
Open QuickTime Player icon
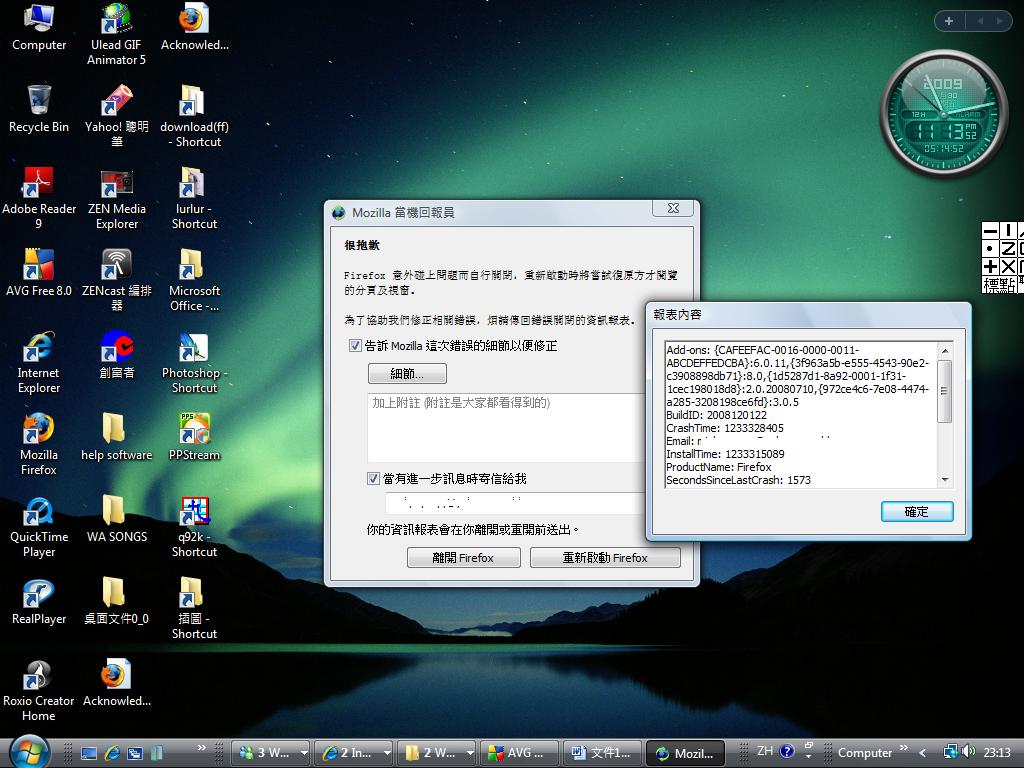(39, 526)
